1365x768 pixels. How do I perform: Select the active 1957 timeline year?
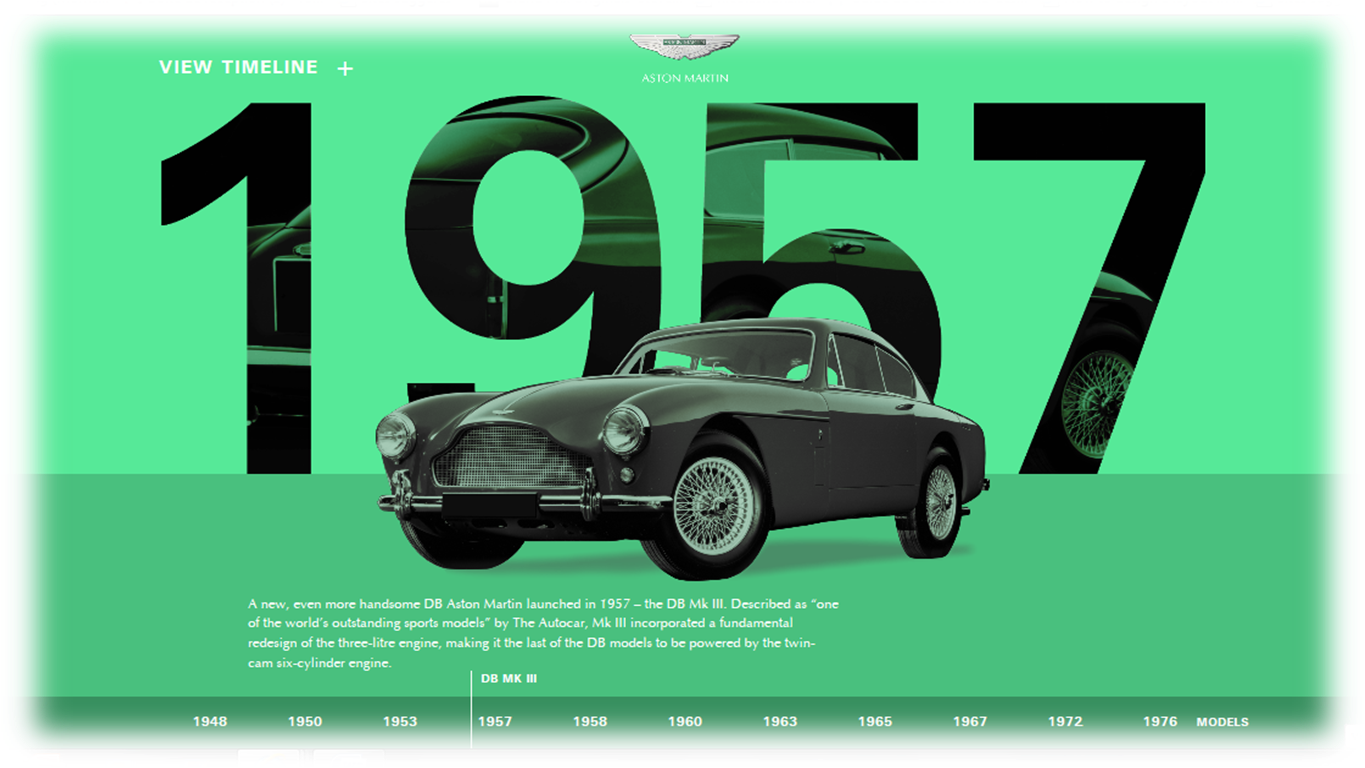point(495,721)
